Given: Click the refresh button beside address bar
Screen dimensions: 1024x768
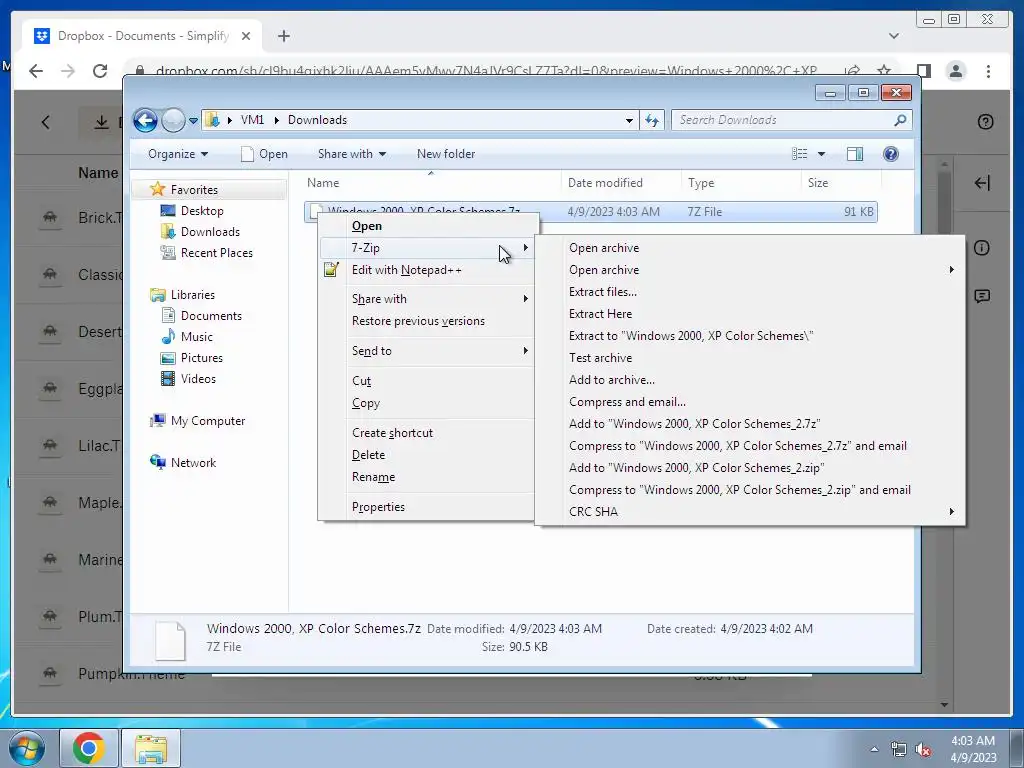Looking at the screenshot, I should tap(652, 120).
